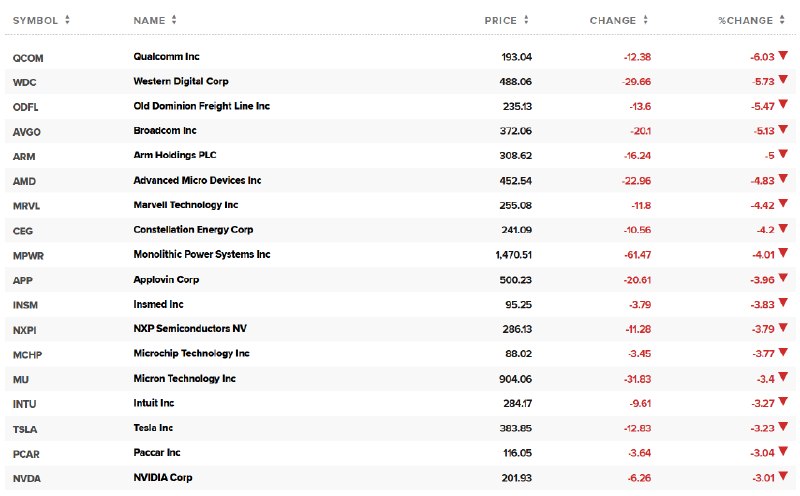Open Advanced Micro Devices Inc page
This screenshot has width=800, height=496.
tap(197, 180)
